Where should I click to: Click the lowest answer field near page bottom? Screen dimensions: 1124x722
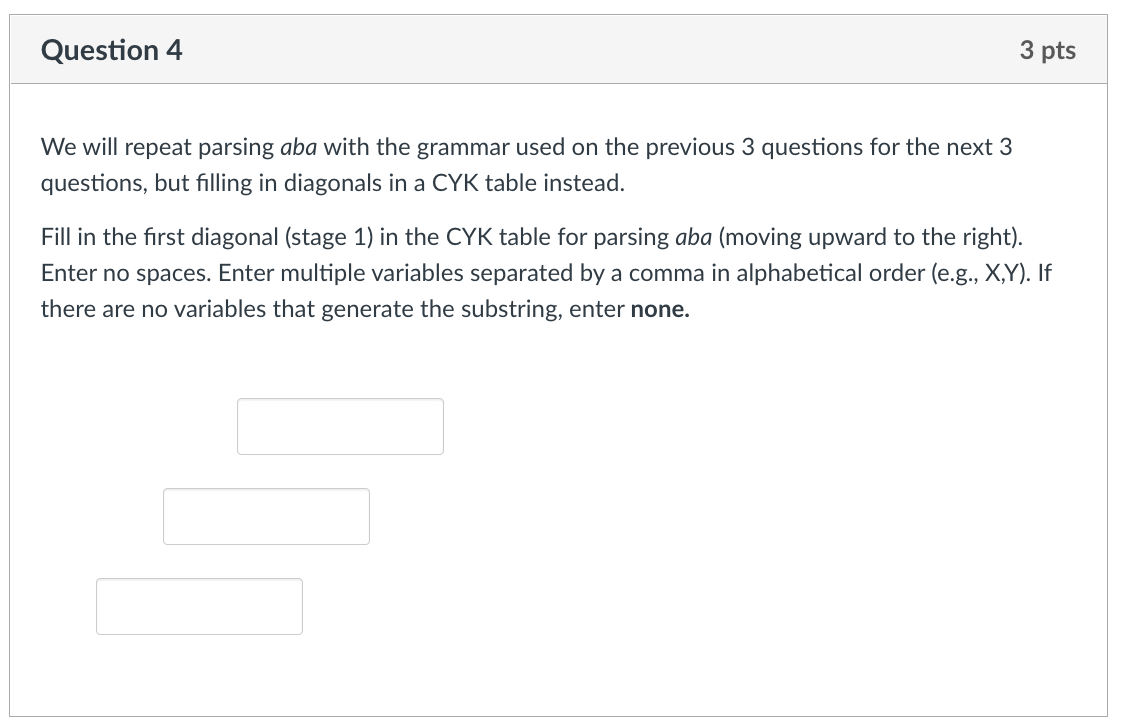[x=199, y=606]
